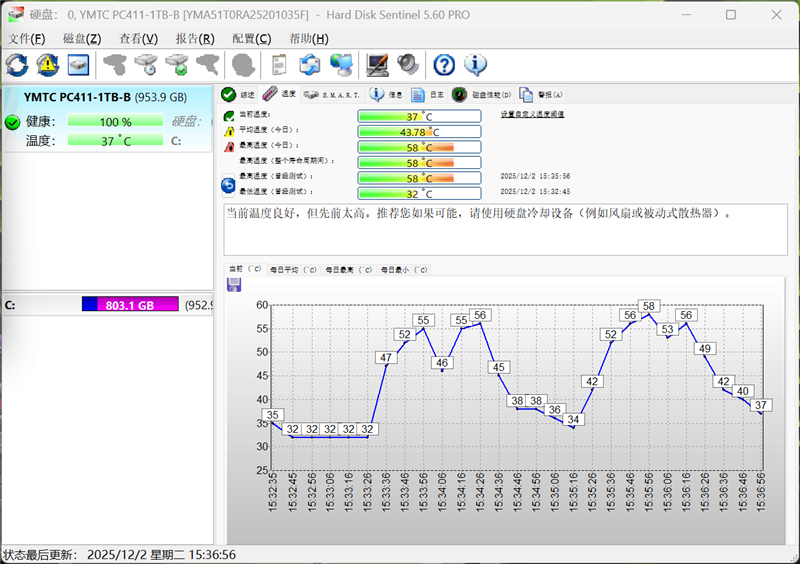Click the networked computers toolbar icon
This screenshot has height=564, width=800.
coord(342,65)
